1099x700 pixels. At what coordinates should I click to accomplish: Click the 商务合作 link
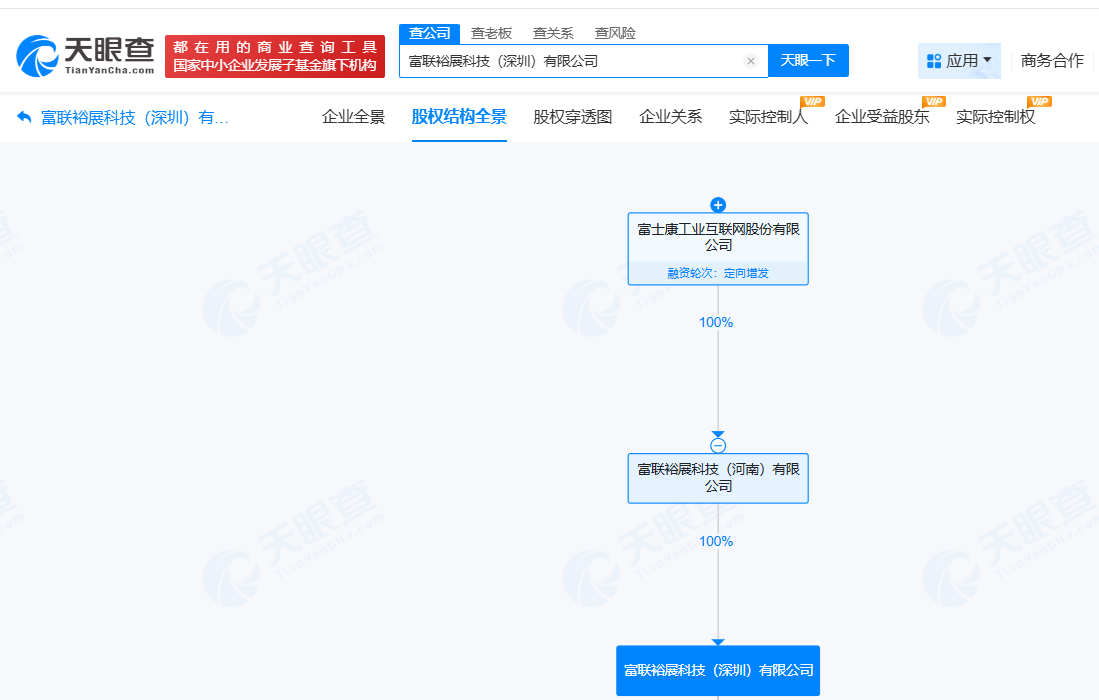[x=1051, y=60]
